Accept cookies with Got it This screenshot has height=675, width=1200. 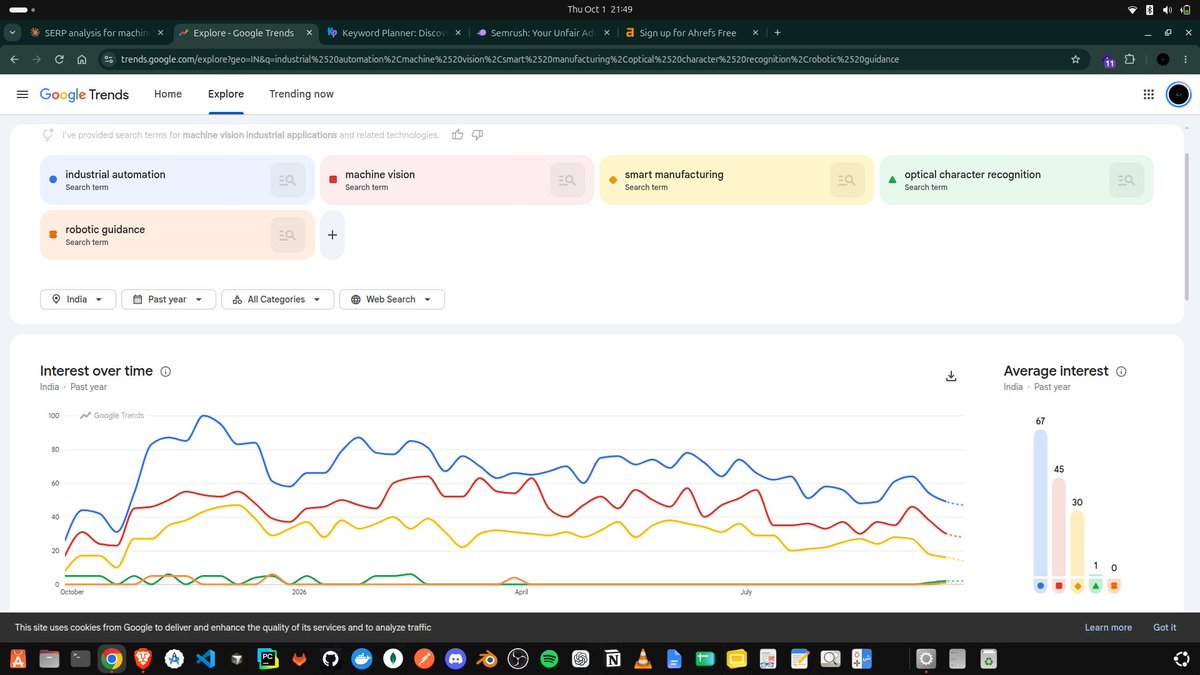pos(1164,627)
